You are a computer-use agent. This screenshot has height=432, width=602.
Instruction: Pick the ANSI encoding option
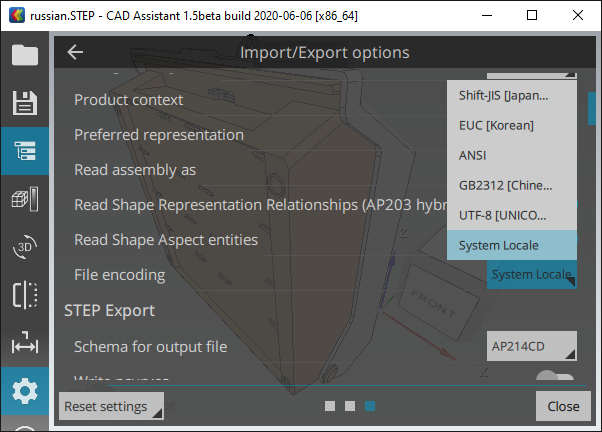pyautogui.click(x=512, y=155)
